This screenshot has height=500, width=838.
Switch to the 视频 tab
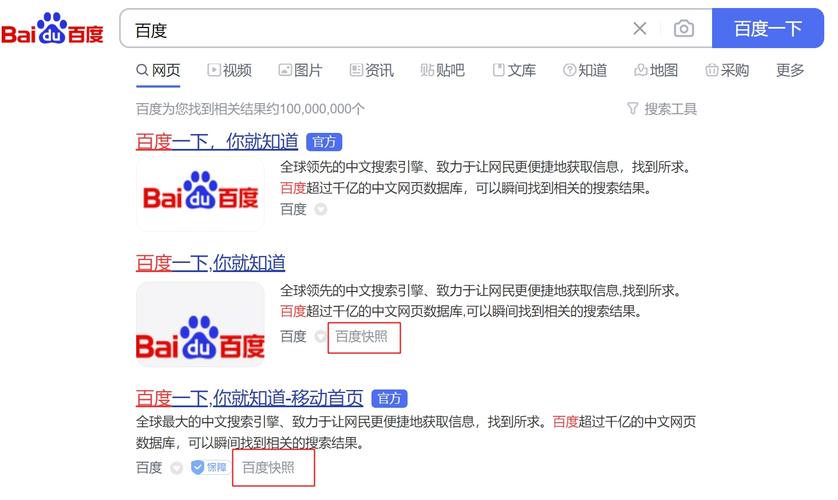coord(229,70)
